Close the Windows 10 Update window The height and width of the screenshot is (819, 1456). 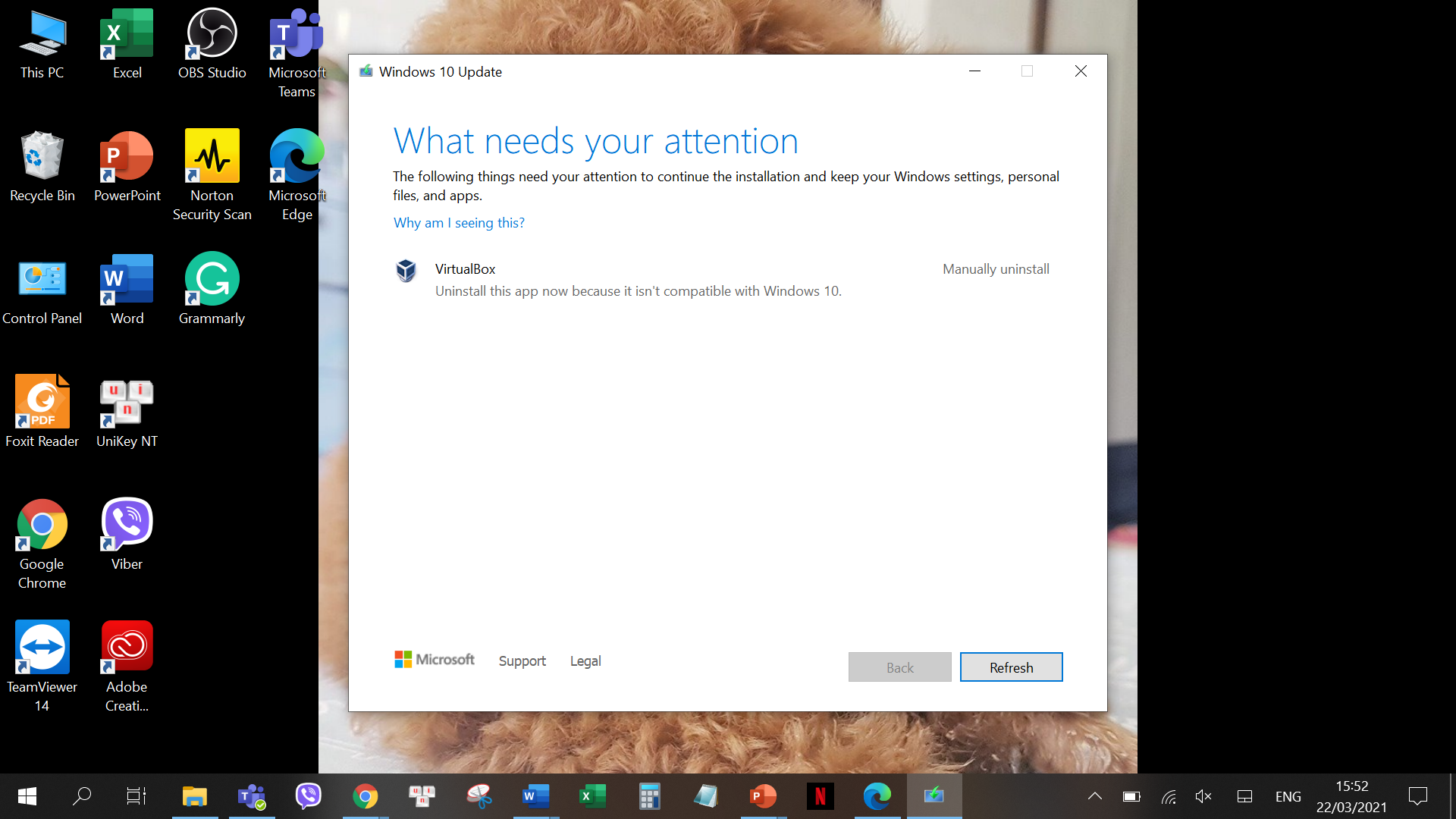point(1081,71)
